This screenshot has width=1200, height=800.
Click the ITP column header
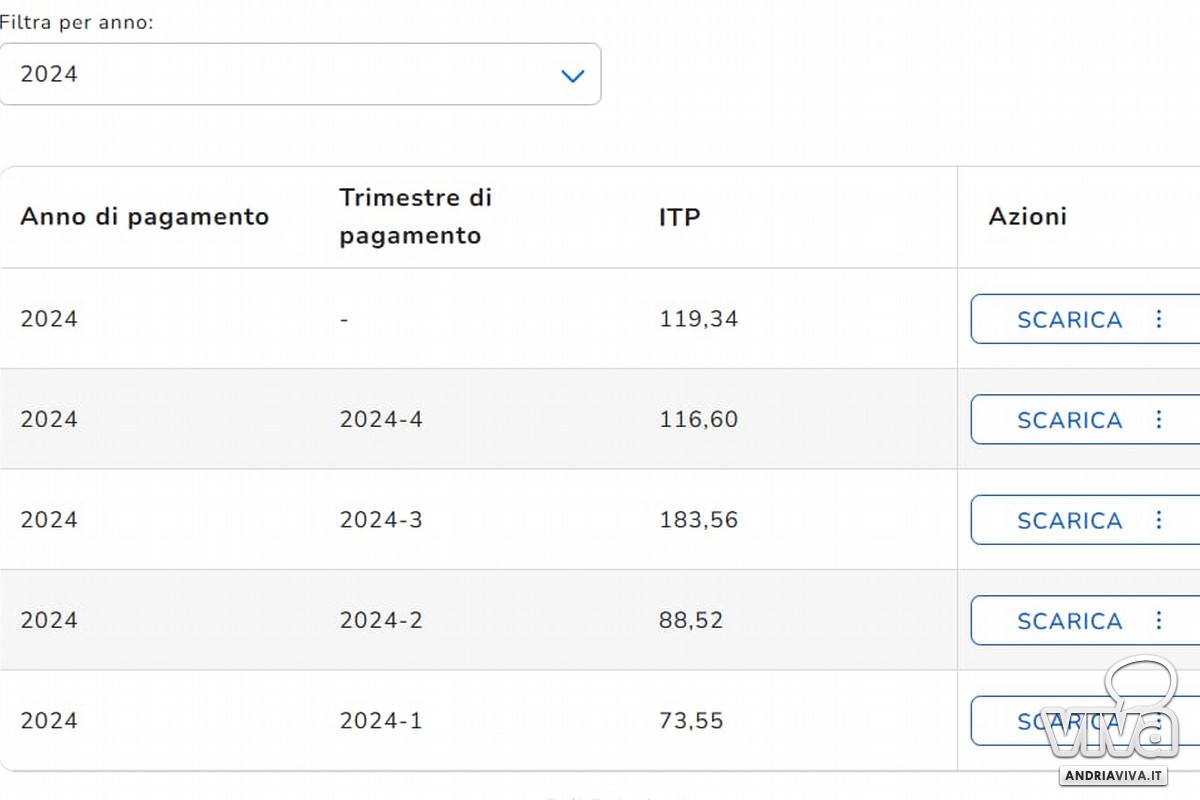tap(680, 217)
